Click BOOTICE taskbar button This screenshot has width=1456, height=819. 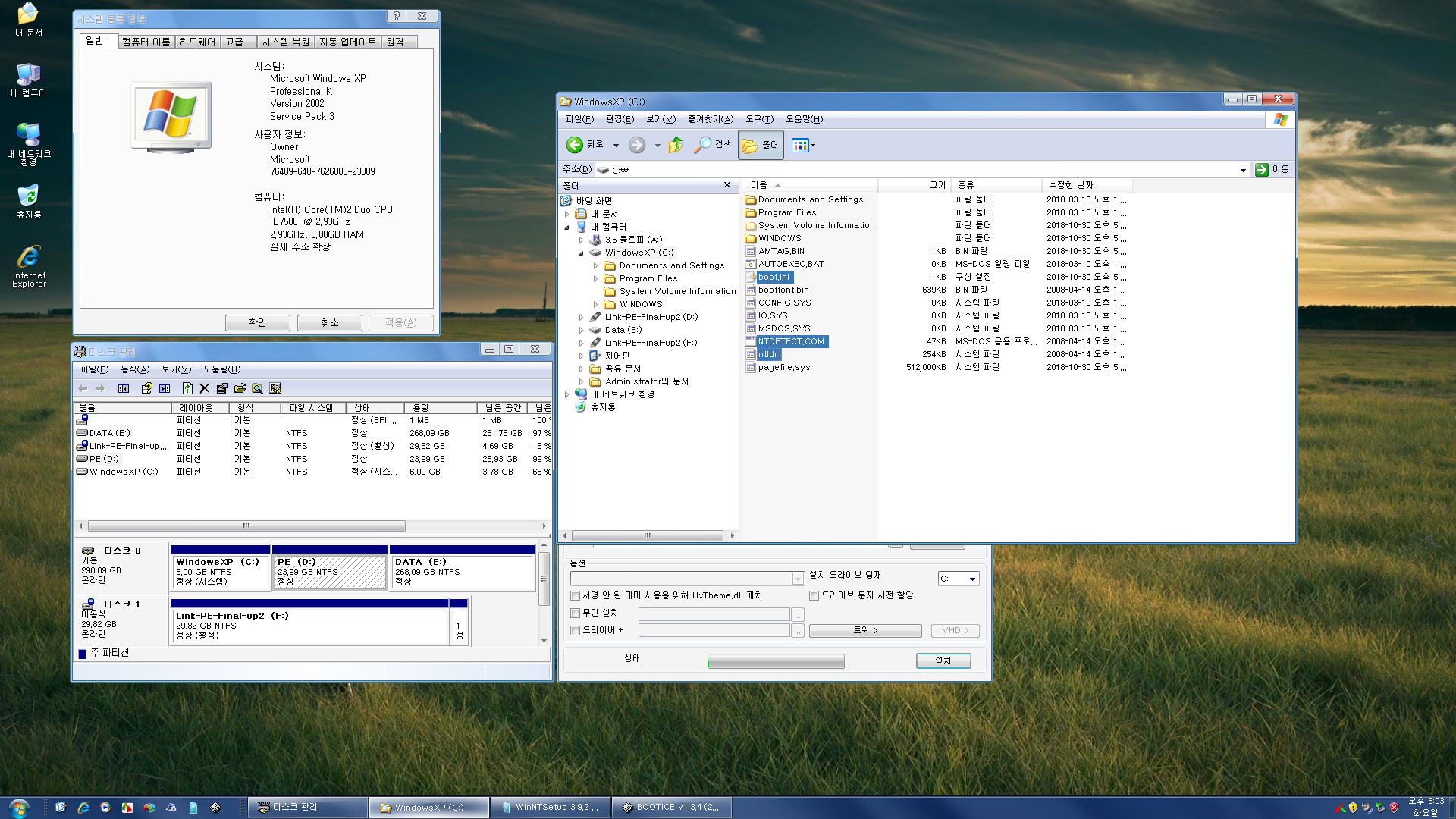point(672,808)
